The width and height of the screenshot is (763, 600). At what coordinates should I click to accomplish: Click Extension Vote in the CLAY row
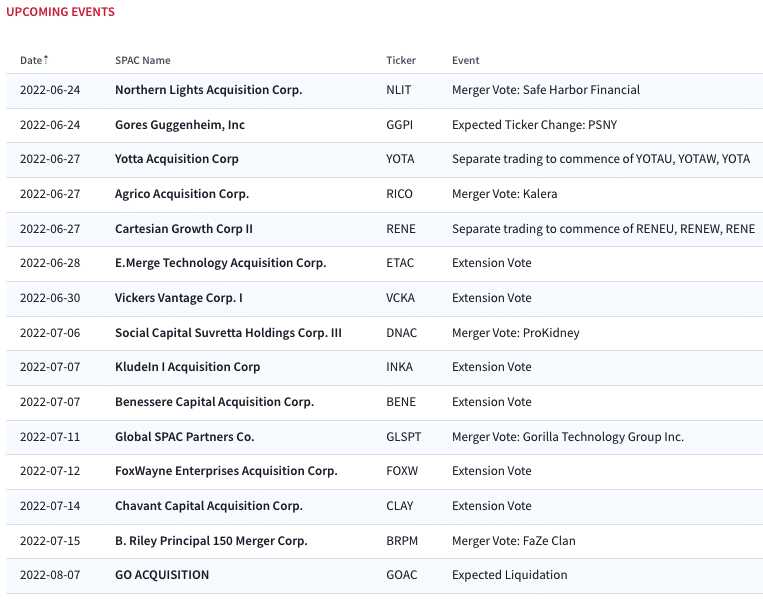491,507
